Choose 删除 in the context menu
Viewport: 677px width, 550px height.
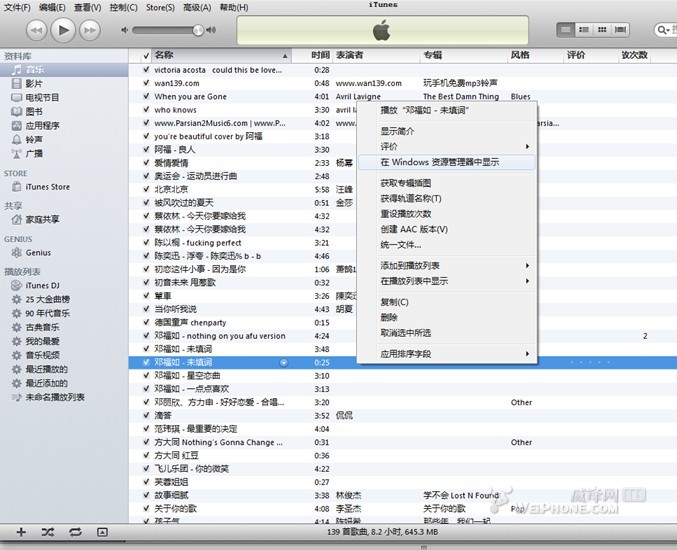[447, 317]
